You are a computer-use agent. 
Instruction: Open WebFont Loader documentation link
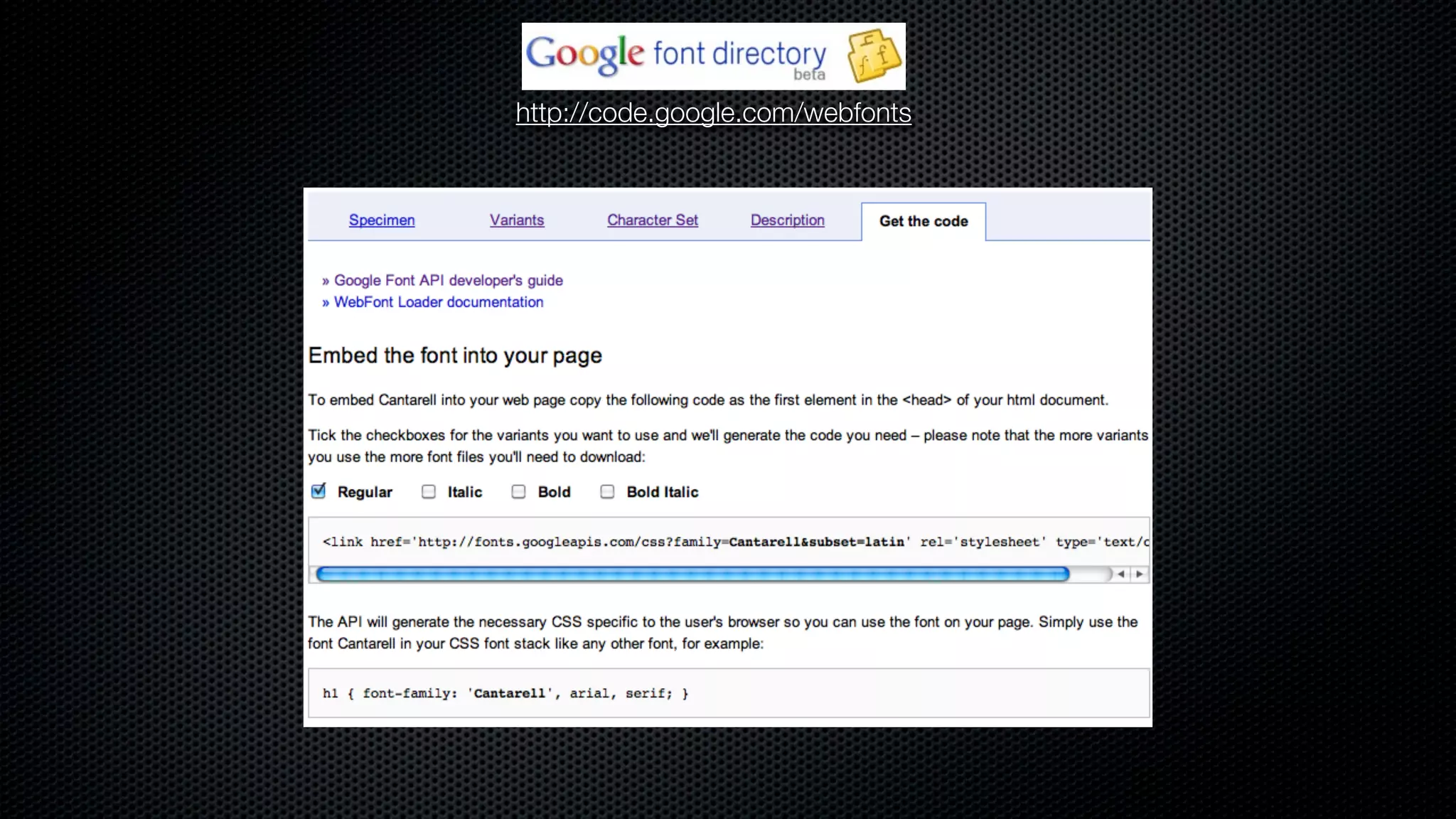click(x=439, y=302)
